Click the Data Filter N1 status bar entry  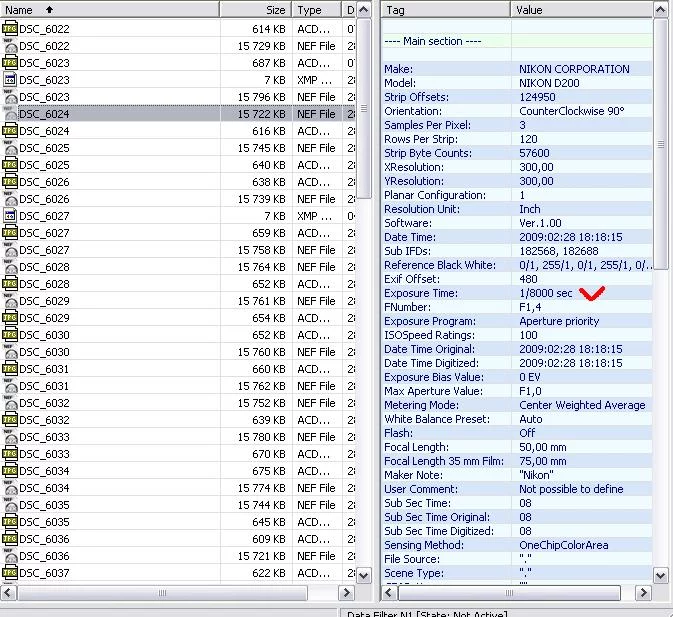pos(427,614)
